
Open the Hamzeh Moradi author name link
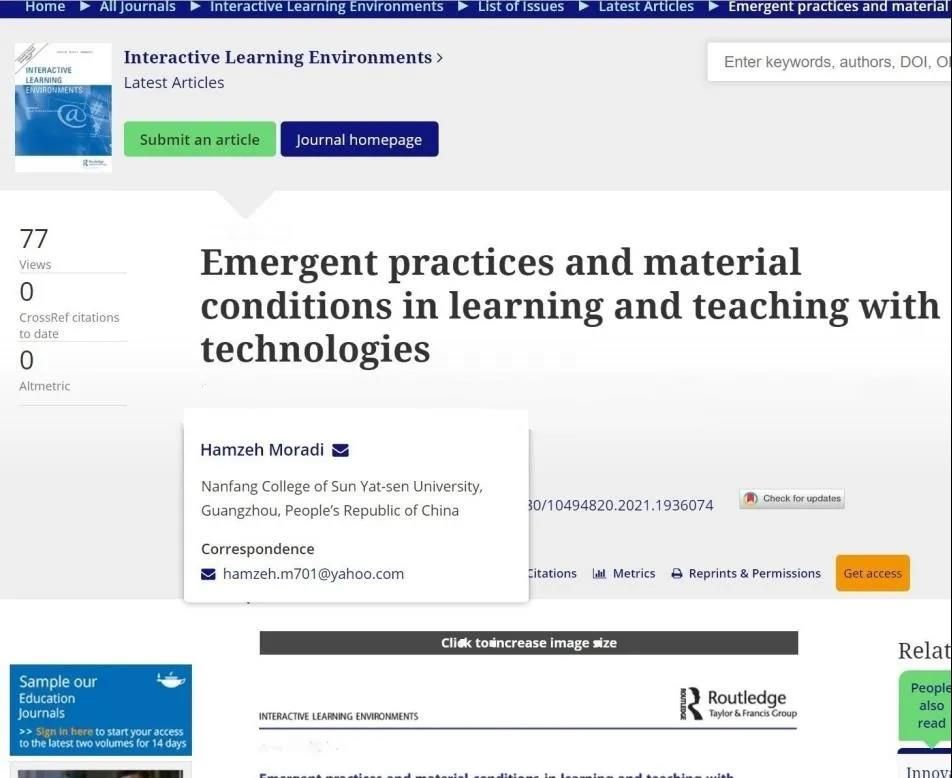tap(262, 450)
